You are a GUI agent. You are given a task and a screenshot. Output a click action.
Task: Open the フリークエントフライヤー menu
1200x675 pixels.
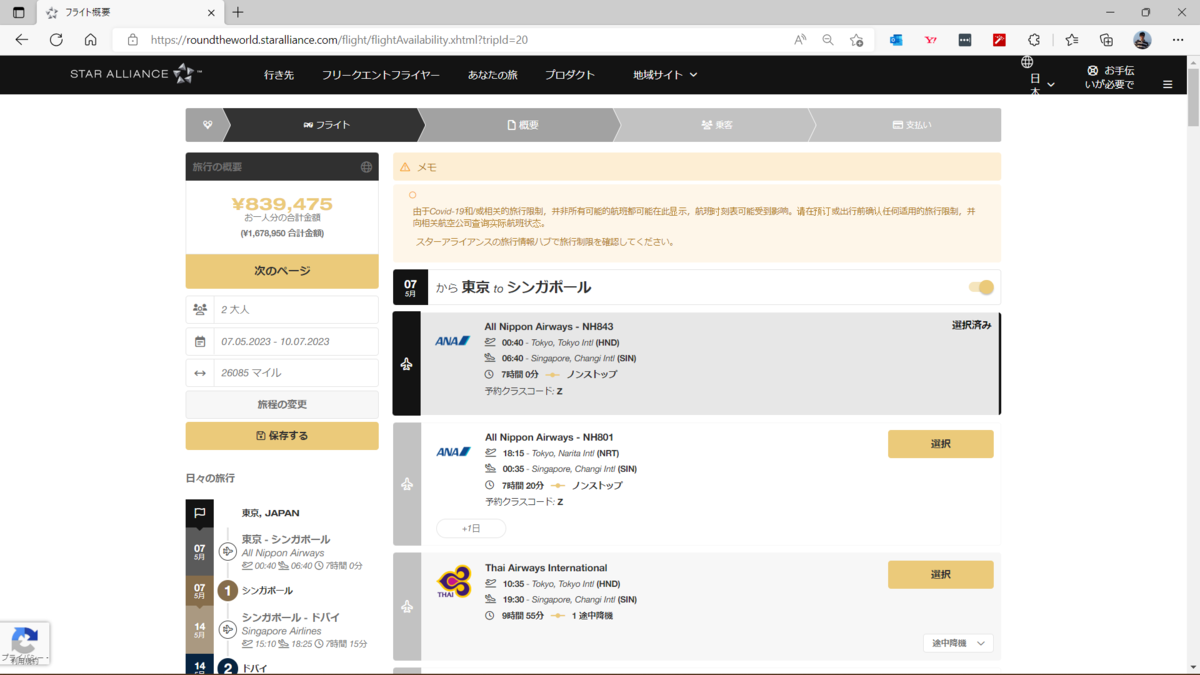(x=381, y=75)
